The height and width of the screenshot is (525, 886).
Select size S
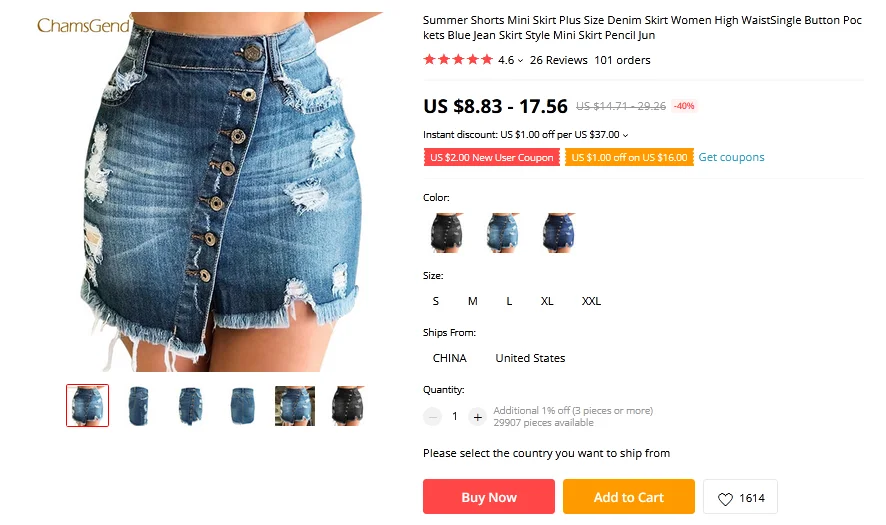coord(436,301)
